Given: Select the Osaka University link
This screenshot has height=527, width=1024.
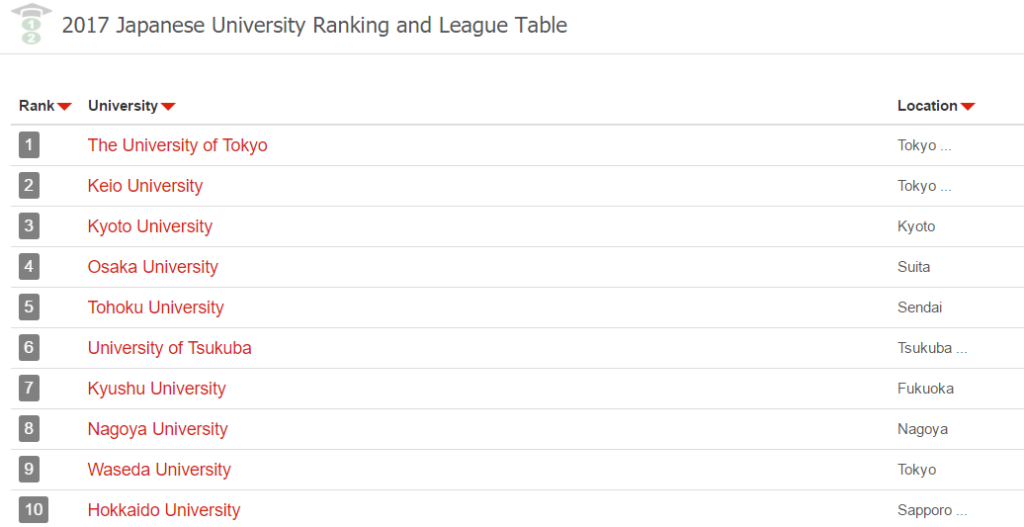Looking at the screenshot, I should 153,266.
